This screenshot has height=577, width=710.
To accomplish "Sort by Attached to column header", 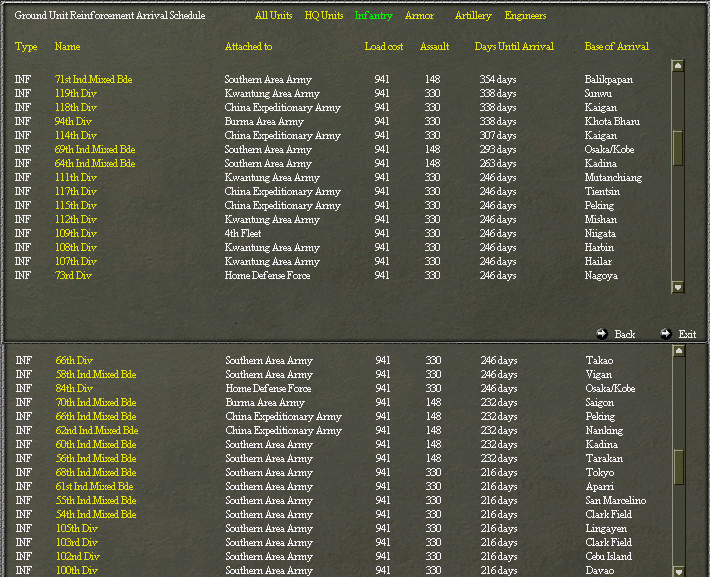I will coord(249,46).
